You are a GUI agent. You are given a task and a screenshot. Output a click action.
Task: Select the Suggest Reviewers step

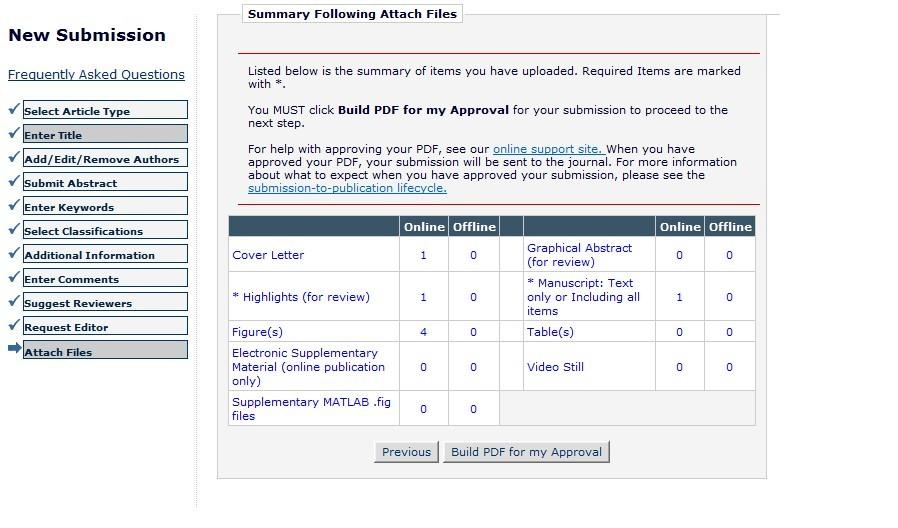(105, 303)
